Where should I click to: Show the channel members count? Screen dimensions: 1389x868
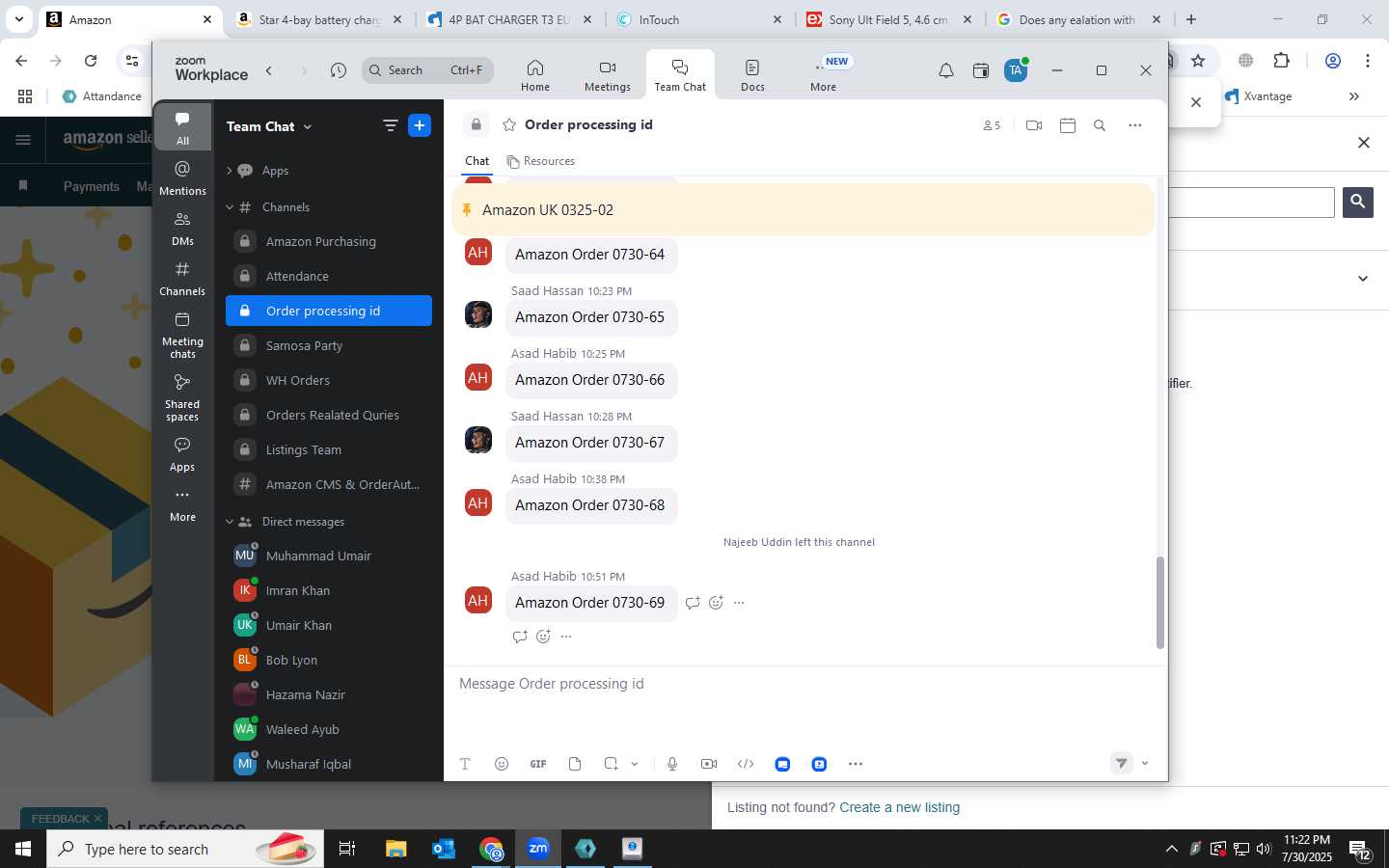(x=992, y=125)
